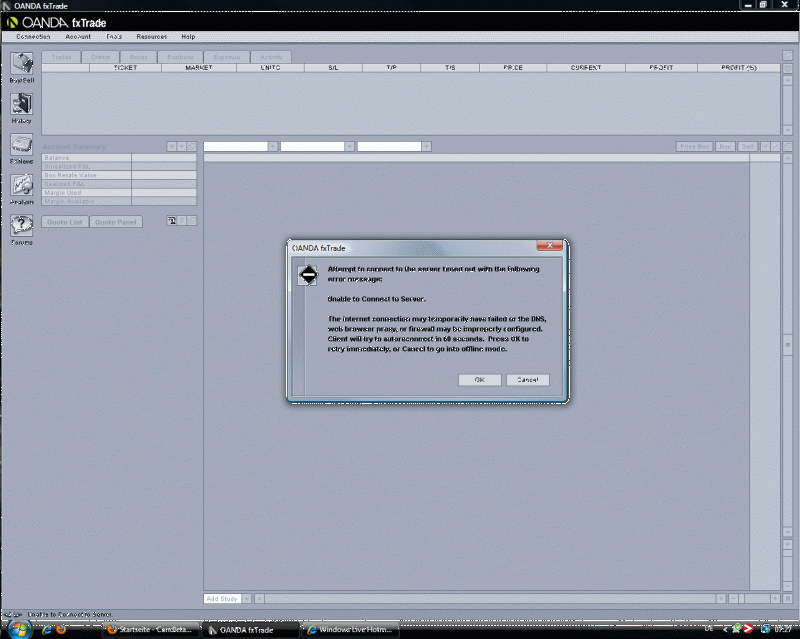Click the Windows Start orb
800x639 pixels.
pyautogui.click(x=17, y=629)
